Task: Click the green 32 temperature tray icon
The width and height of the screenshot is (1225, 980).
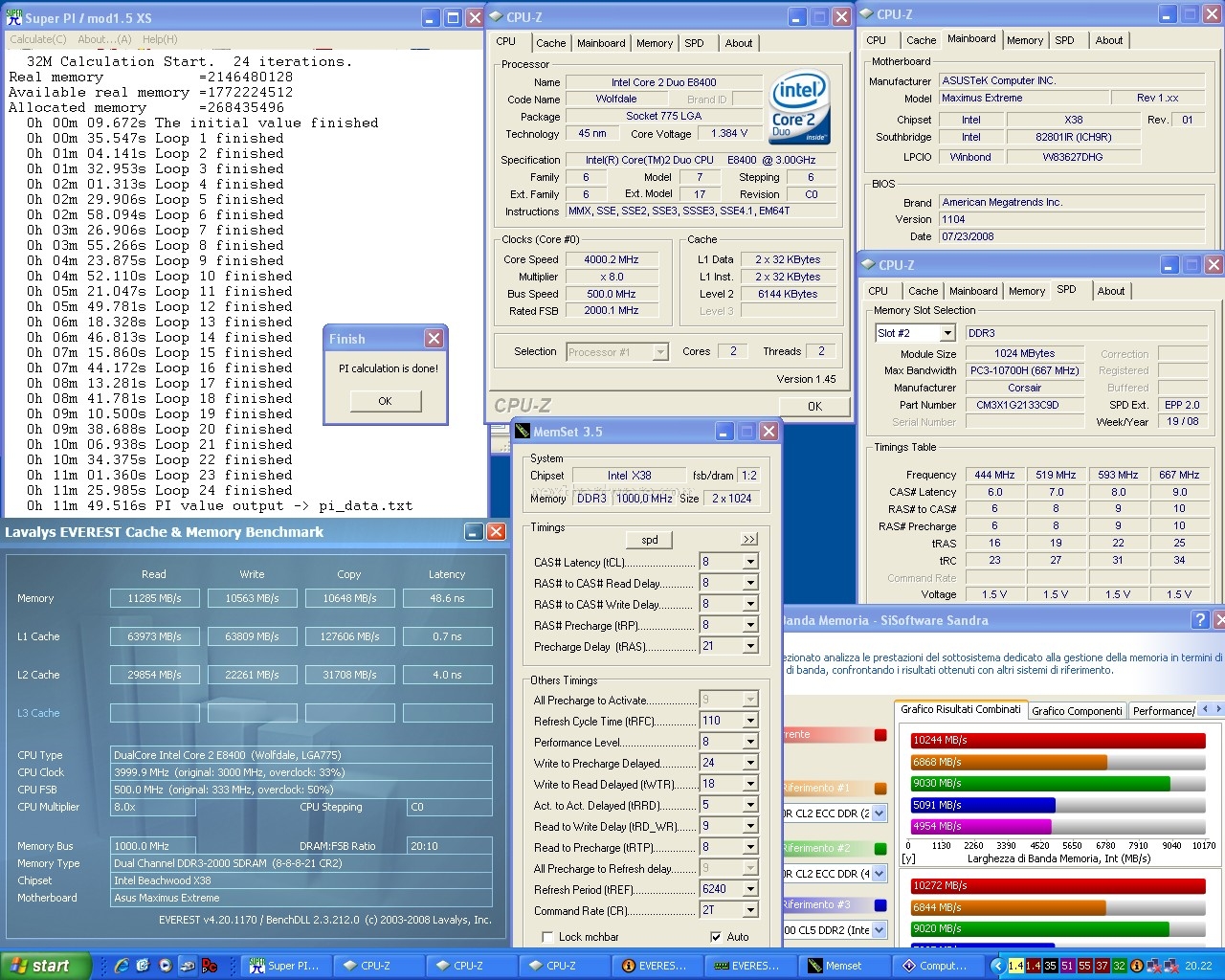Action: [1120, 966]
